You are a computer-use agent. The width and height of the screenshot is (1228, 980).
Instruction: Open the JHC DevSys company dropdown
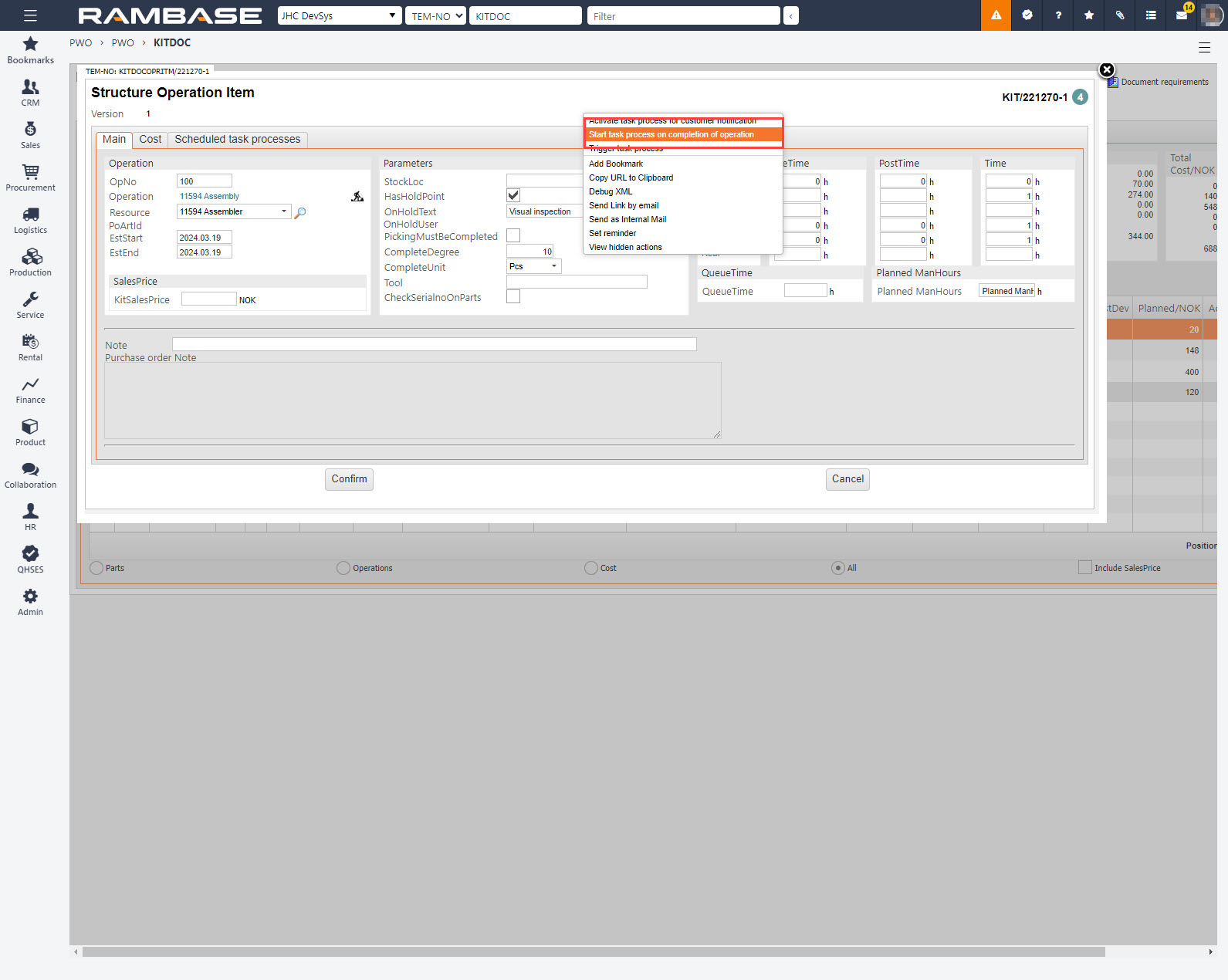tap(339, 15)
